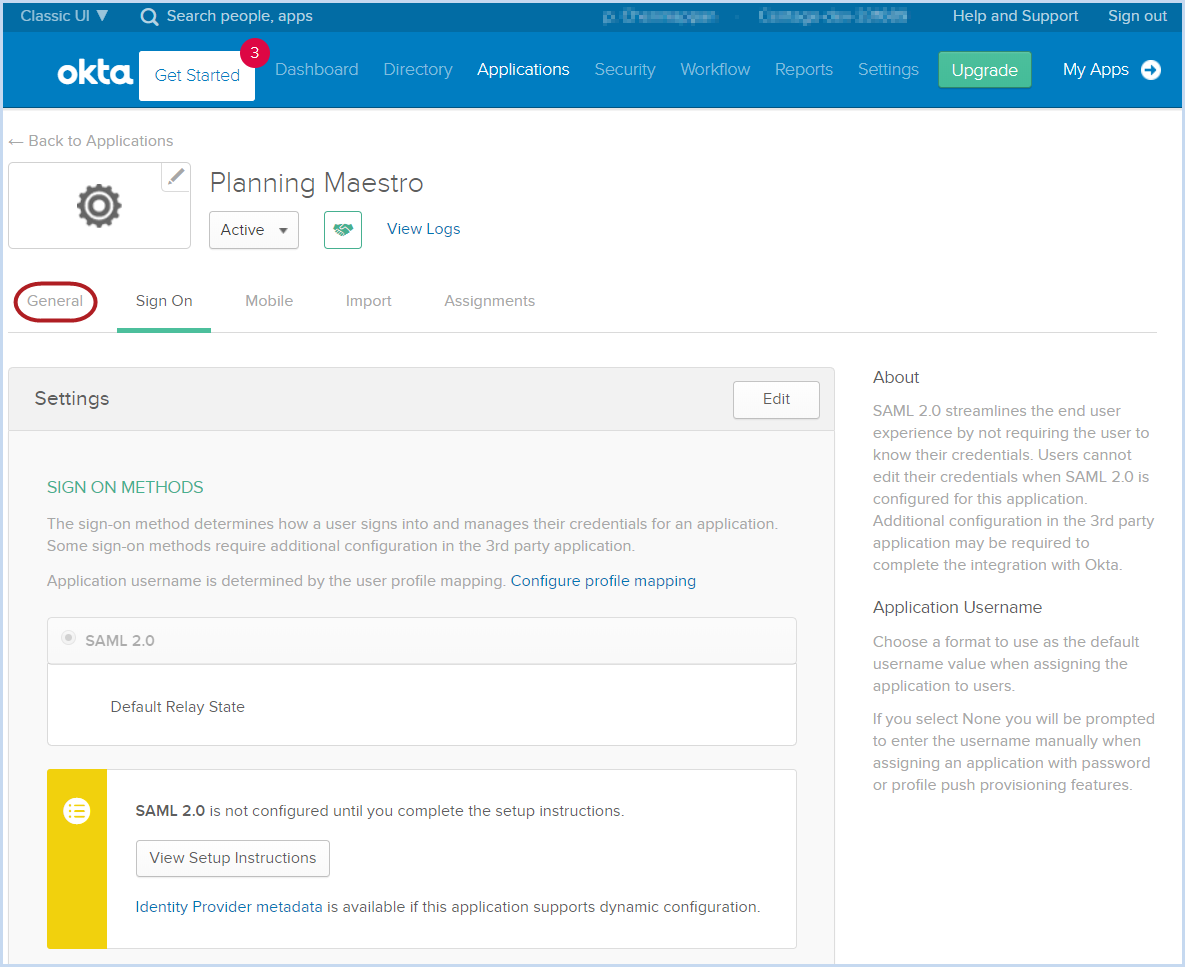Click the Okta logo
The image size is (1185, 967).
95,73
